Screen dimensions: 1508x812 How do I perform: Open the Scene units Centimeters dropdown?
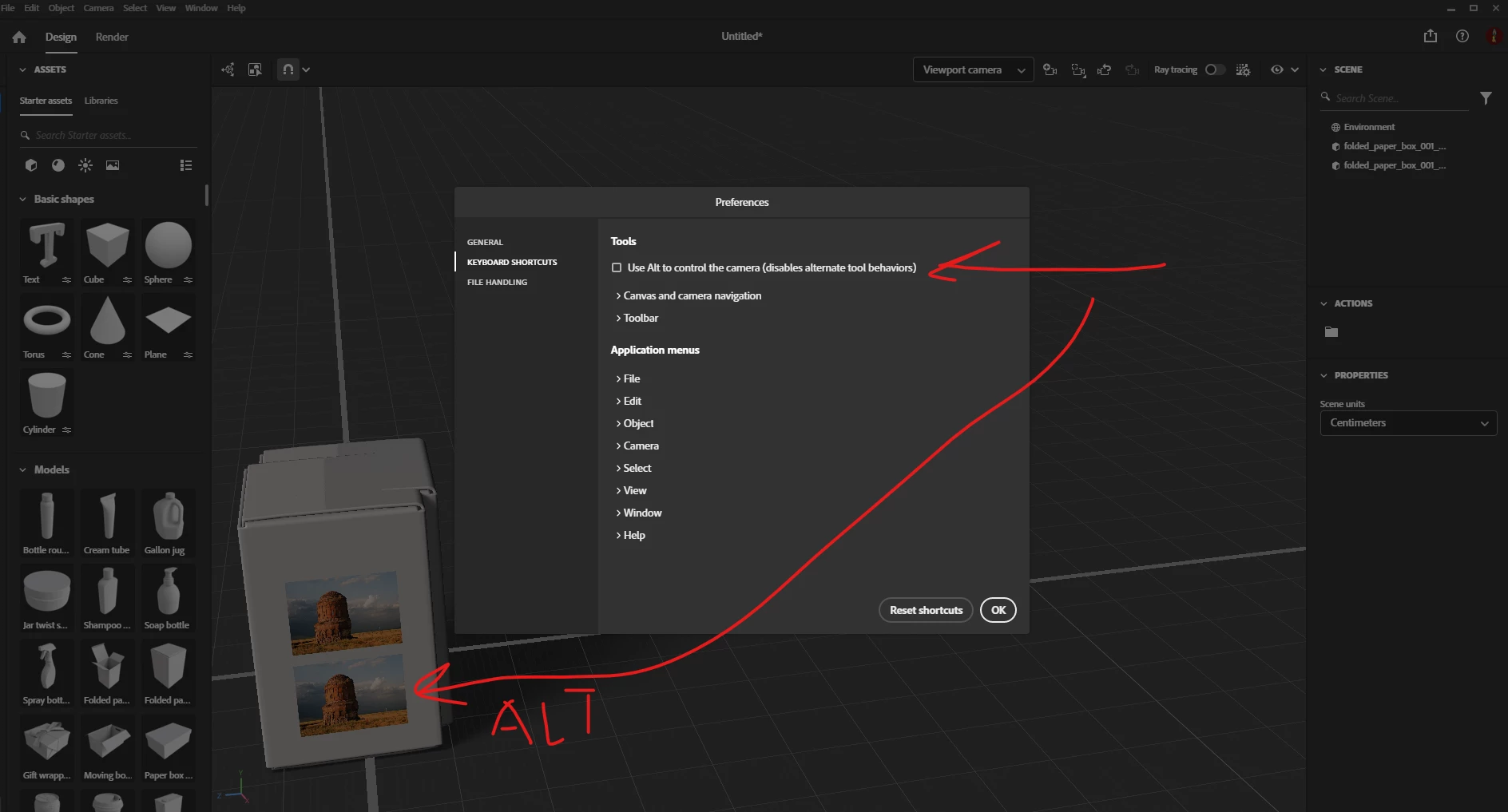[x=1408, y=423]
